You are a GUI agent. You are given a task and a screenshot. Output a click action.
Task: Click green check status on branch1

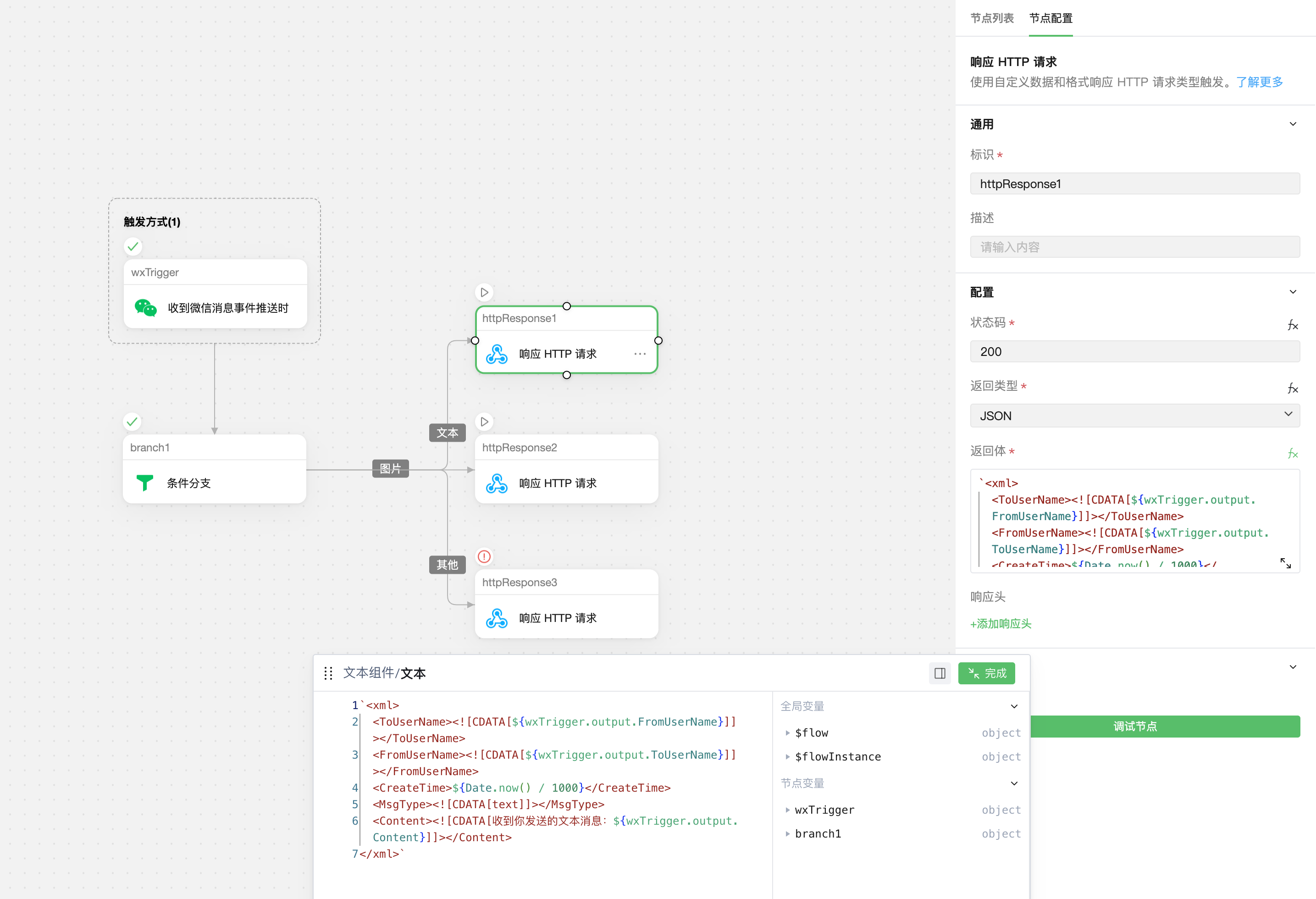(x=132, y=422)
